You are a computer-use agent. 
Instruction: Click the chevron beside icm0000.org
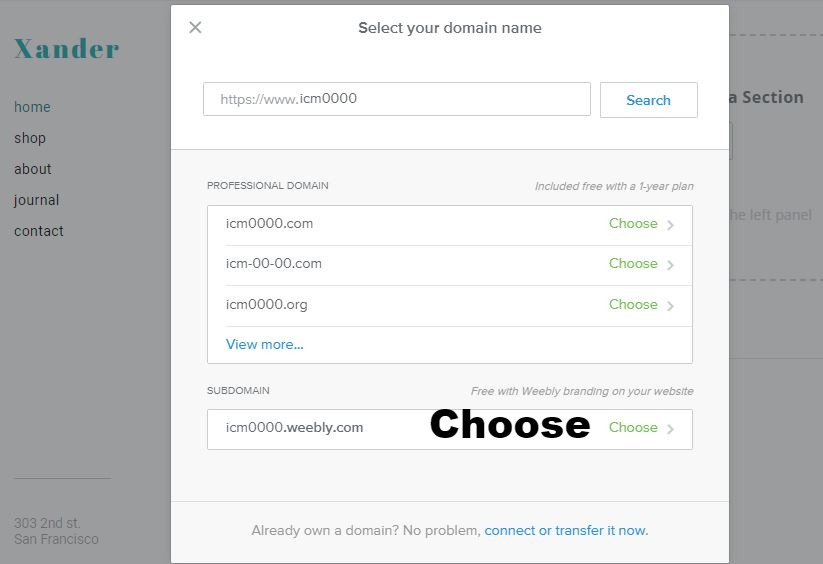coord(670,306)
